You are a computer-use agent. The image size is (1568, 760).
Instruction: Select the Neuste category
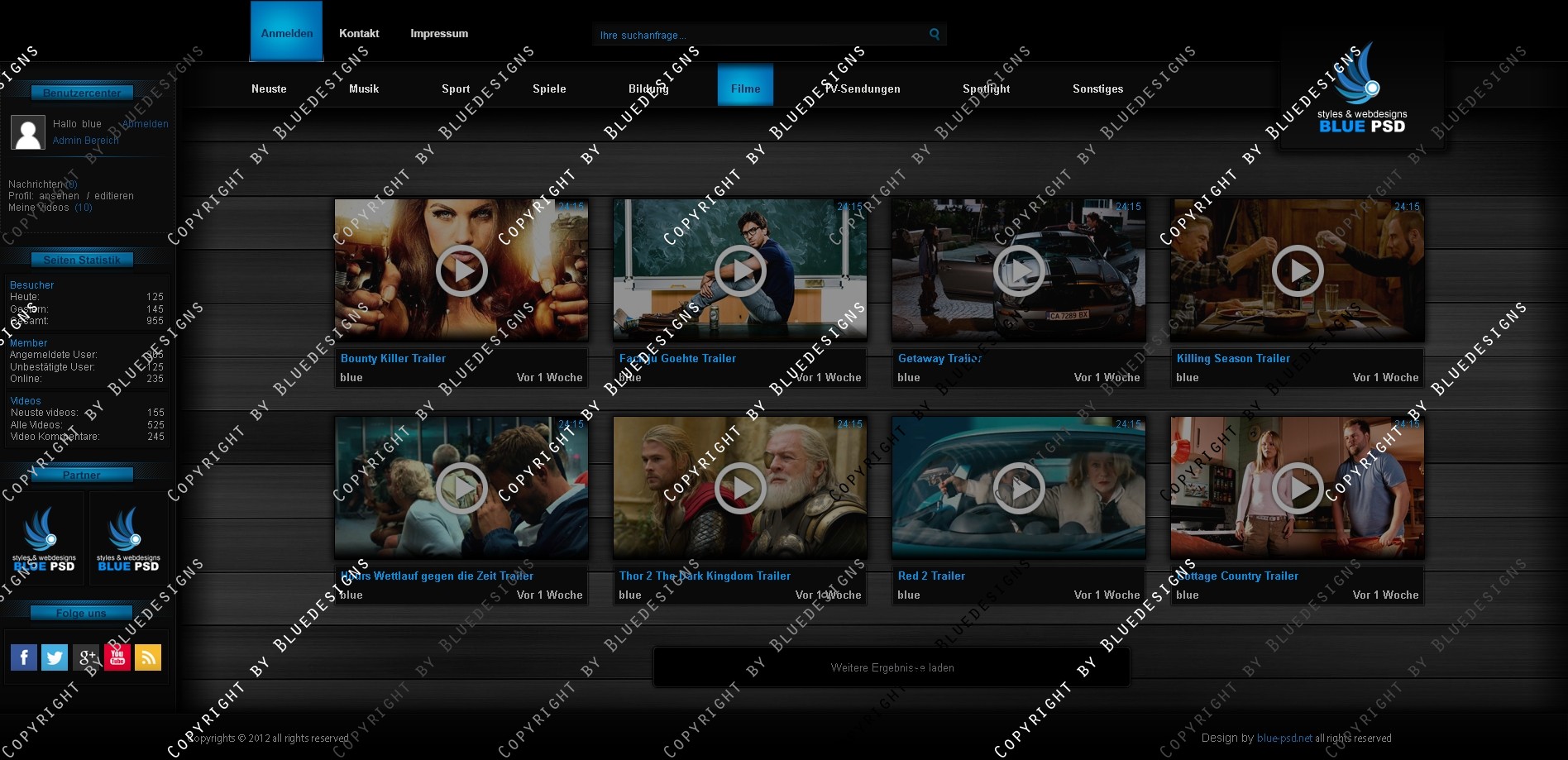(x=269, y=88)
